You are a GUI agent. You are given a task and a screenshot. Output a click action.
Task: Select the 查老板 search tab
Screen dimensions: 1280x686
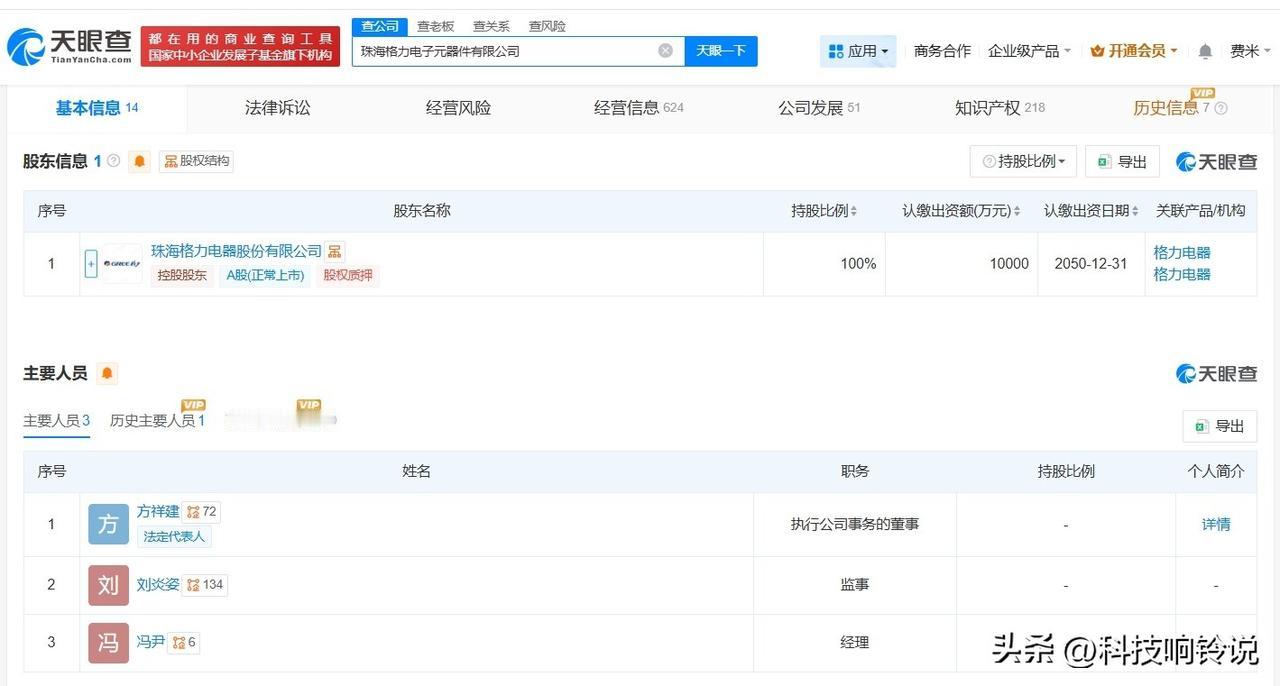click(x=435, y=27)
